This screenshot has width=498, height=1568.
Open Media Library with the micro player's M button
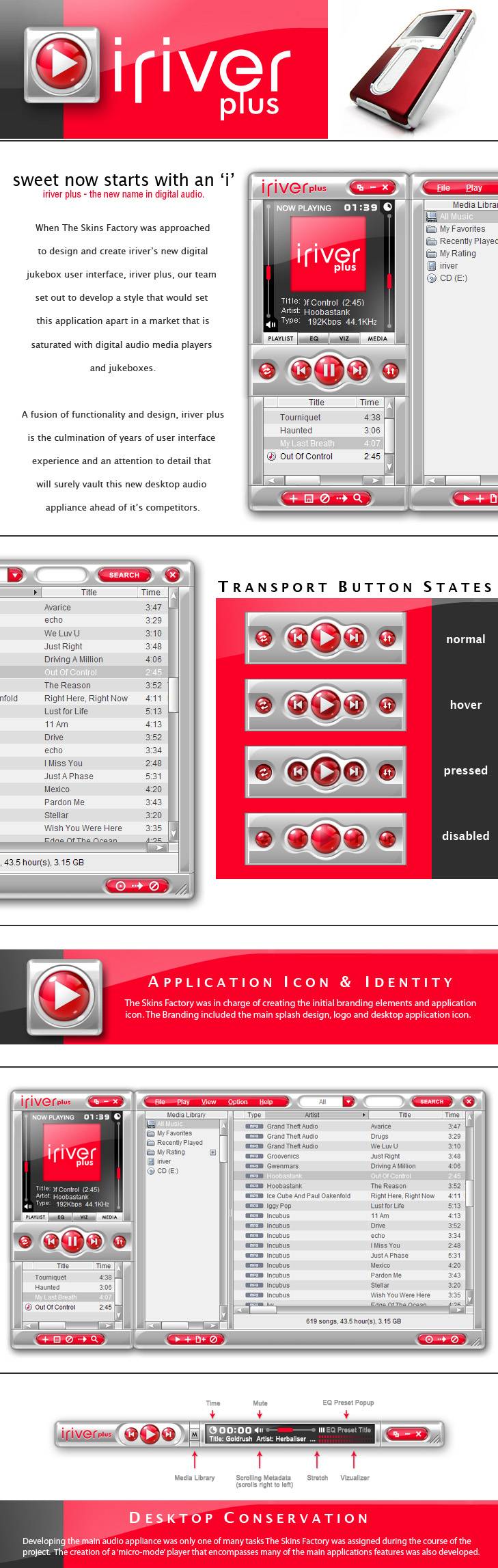(x=195, y=1434)
